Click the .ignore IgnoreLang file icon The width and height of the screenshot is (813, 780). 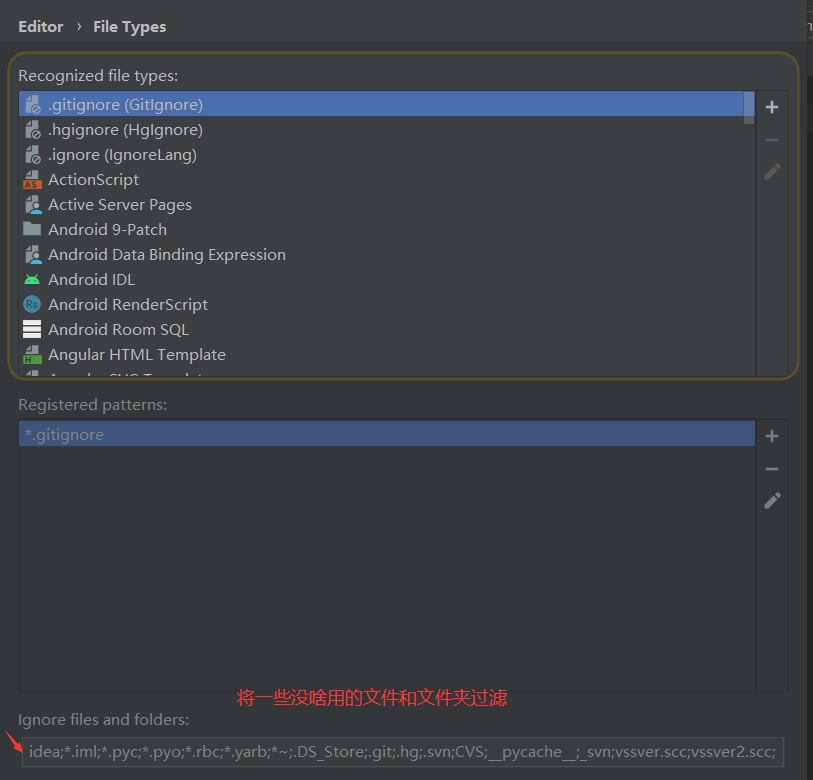[x=33, y=155]
